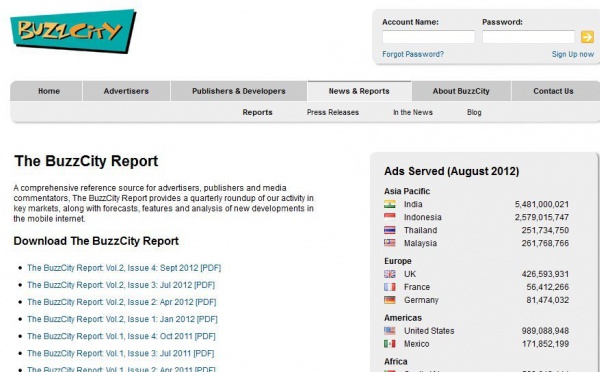Click the Europe region label
This screenshot has height=372, width=600.
398,261
